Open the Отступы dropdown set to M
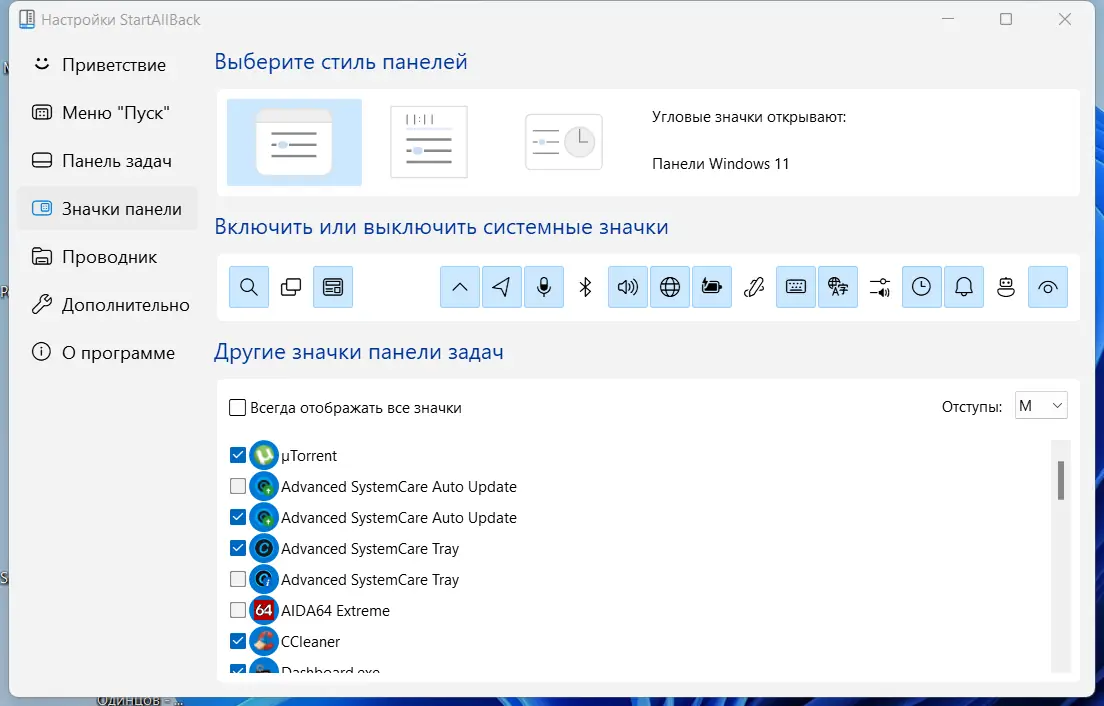 (x=1041, y=405)
